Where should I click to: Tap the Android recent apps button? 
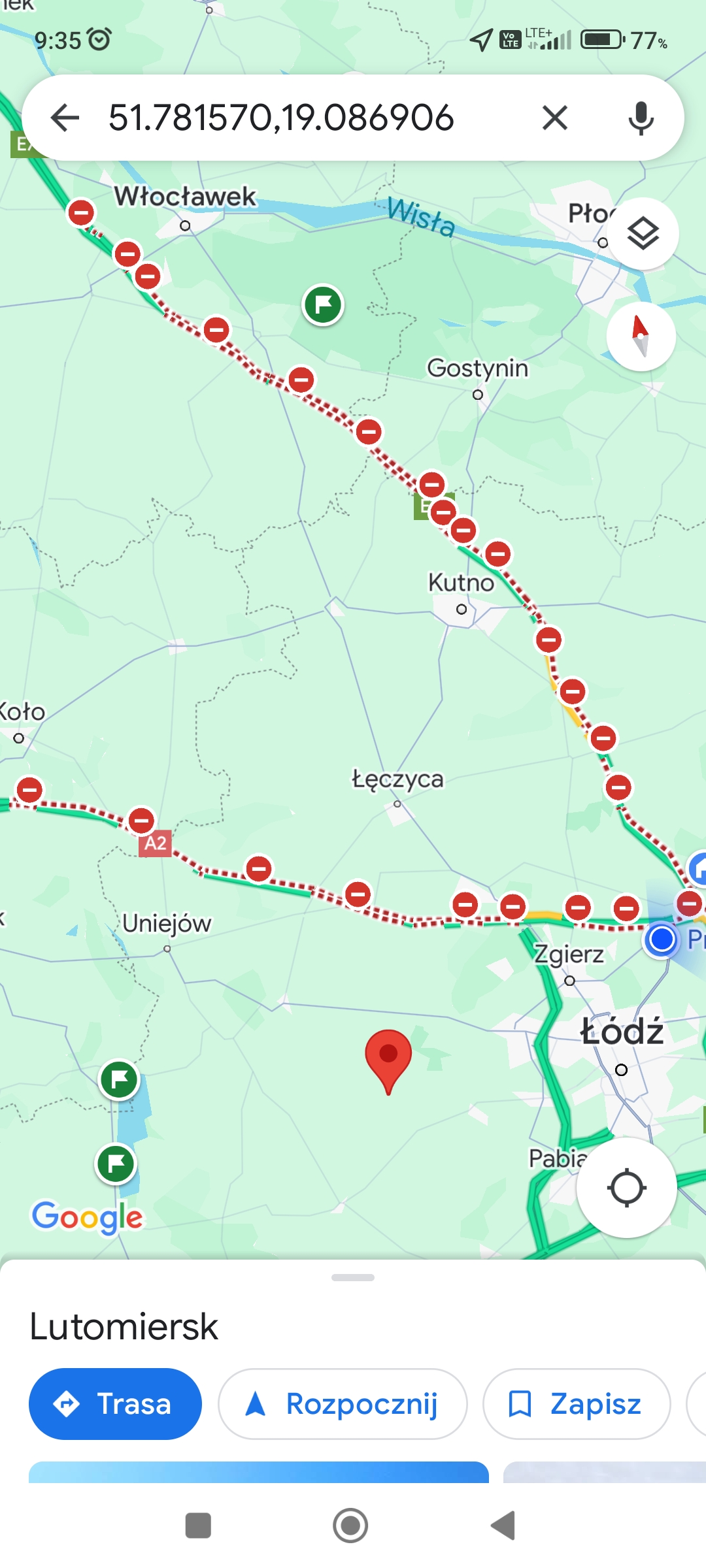(x=198, y=1526)
